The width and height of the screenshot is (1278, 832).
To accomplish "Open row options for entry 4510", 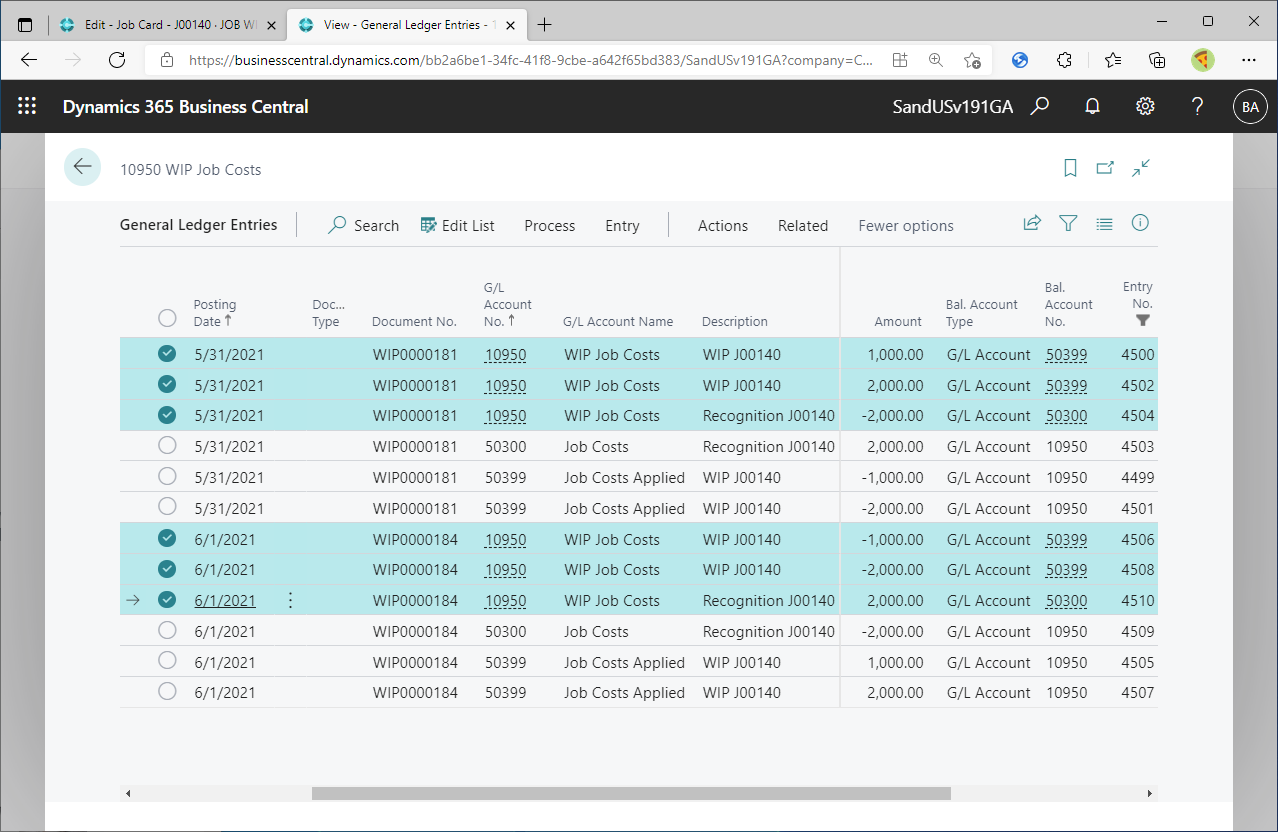I will click(x=290, y=600).
